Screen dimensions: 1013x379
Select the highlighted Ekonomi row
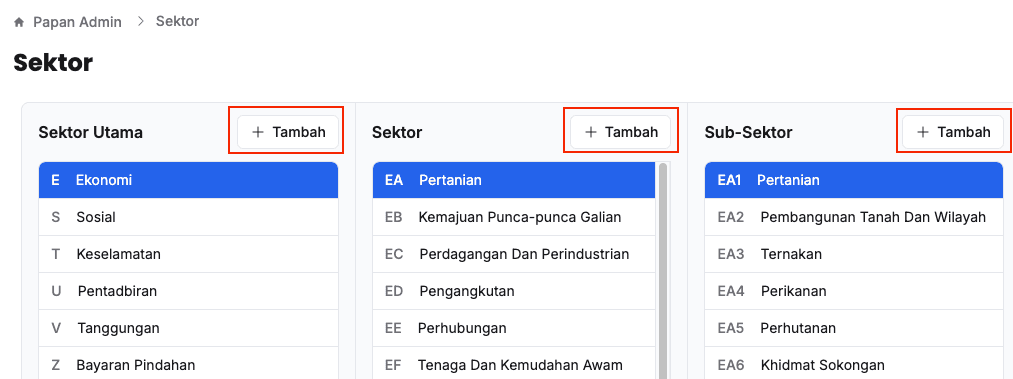coord(188,180)
